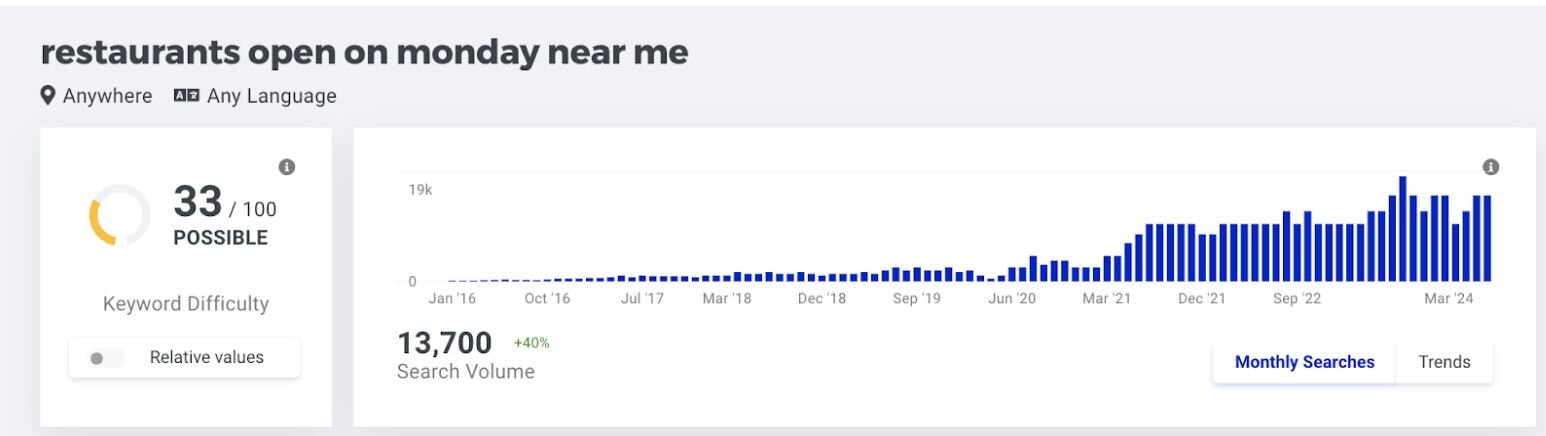This screenshot has width=1546, height=436.
Task: Click the Relative values label text
Action: 207,357
